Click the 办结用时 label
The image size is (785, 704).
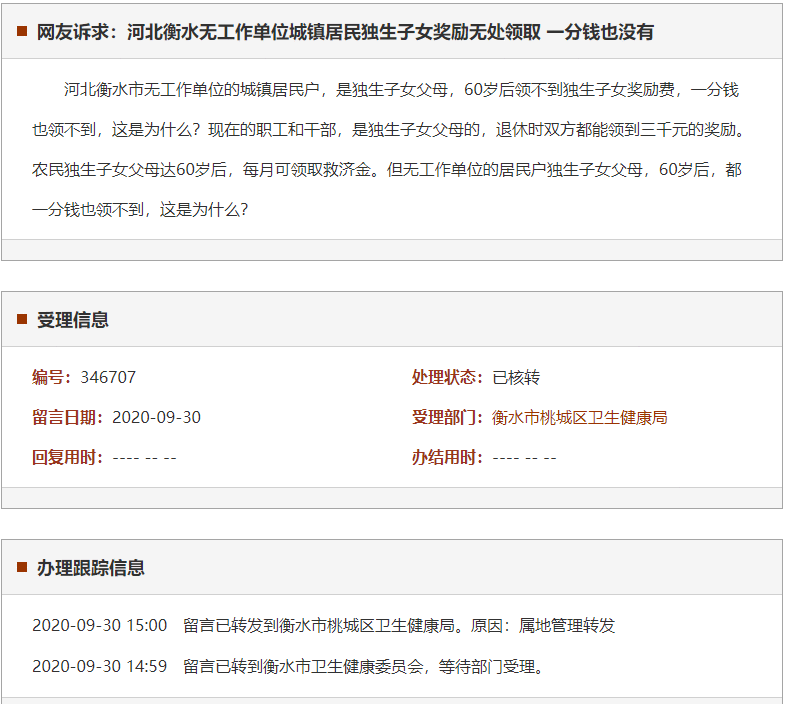click(448, 457)
